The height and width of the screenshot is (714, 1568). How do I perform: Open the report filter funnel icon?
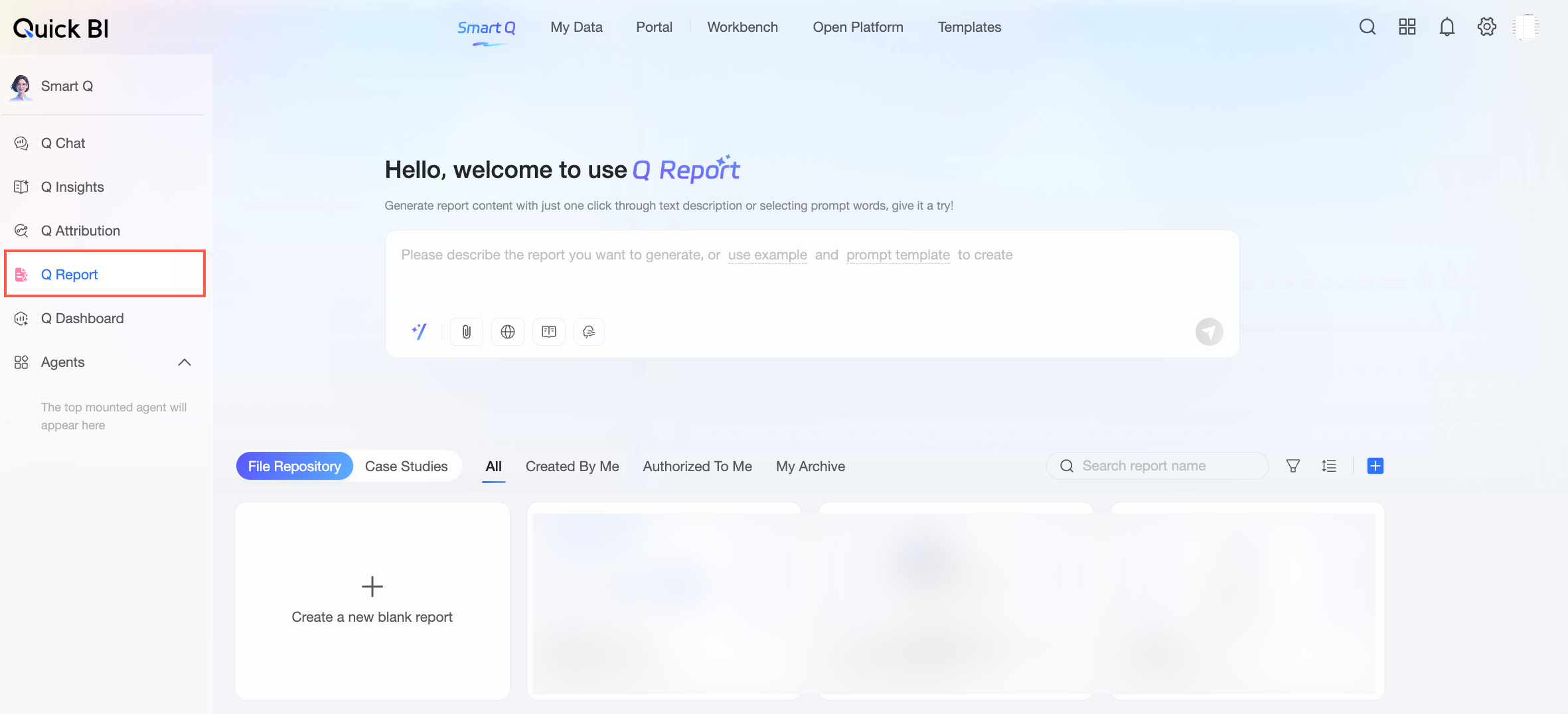[x=1293, y=466]
